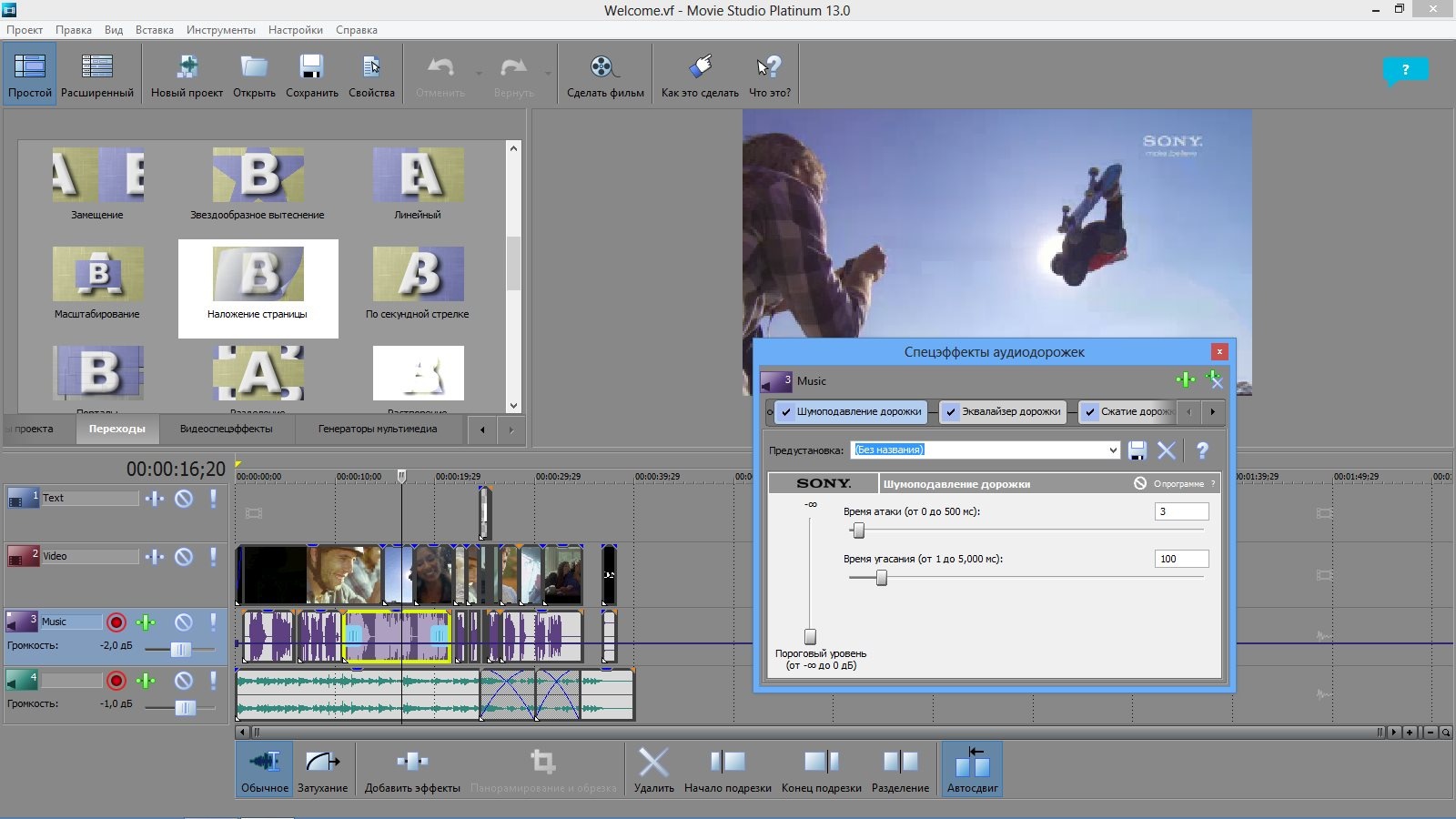Switch to the Видеоспецэффекты tab
Viewport: 1456px width, 819px height.
(226, 430)
